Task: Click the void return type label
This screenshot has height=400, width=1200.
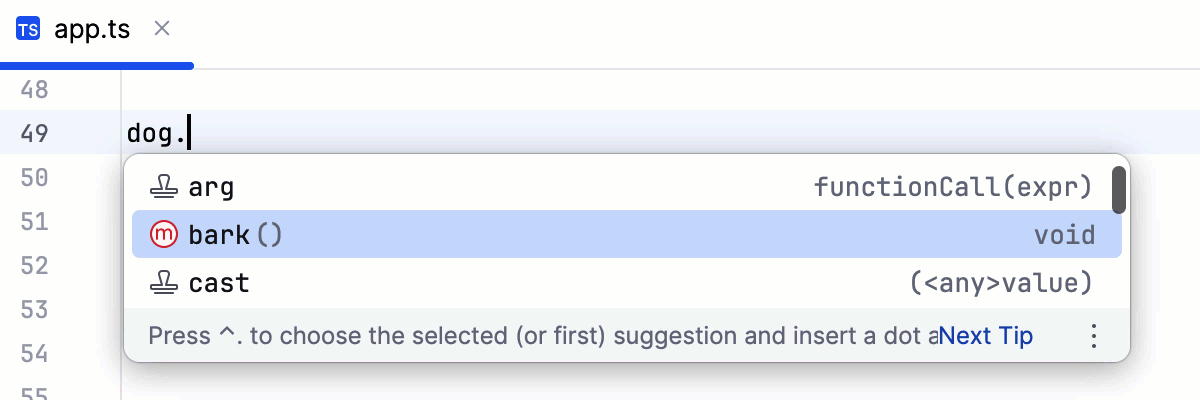Action: pos(1064,235)
